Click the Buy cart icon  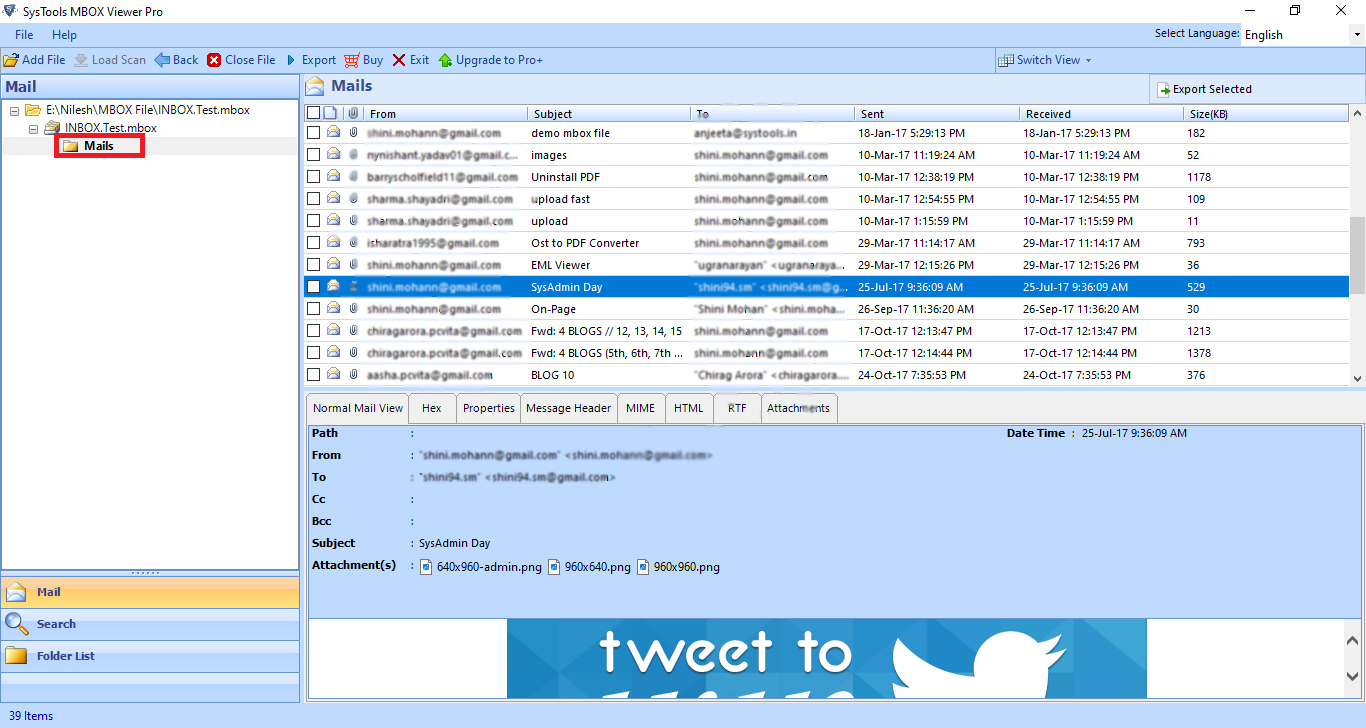pyautogui.click(x=351, y=60)
